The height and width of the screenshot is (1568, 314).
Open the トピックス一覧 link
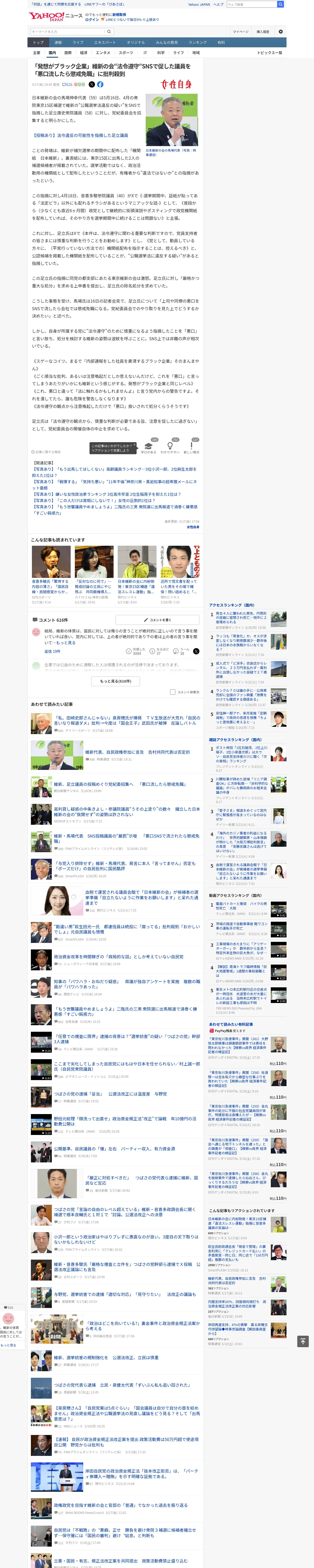[270, 53]
